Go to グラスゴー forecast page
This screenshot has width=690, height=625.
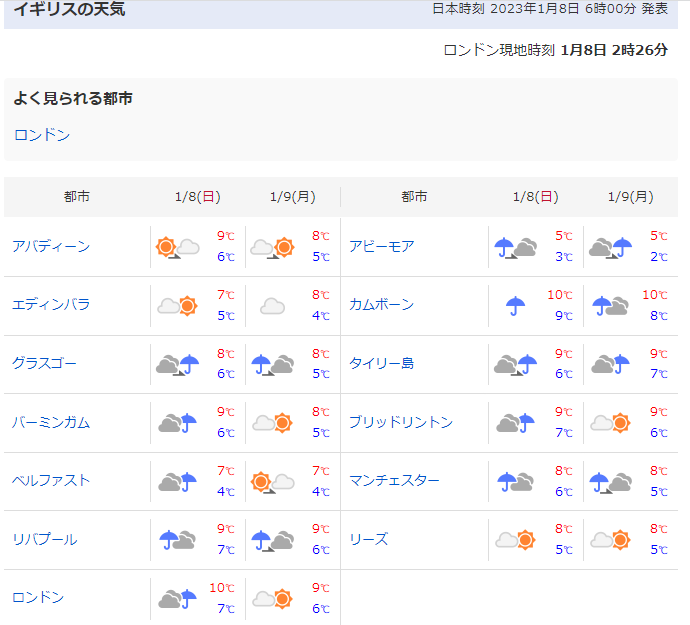tap(44, 363)
